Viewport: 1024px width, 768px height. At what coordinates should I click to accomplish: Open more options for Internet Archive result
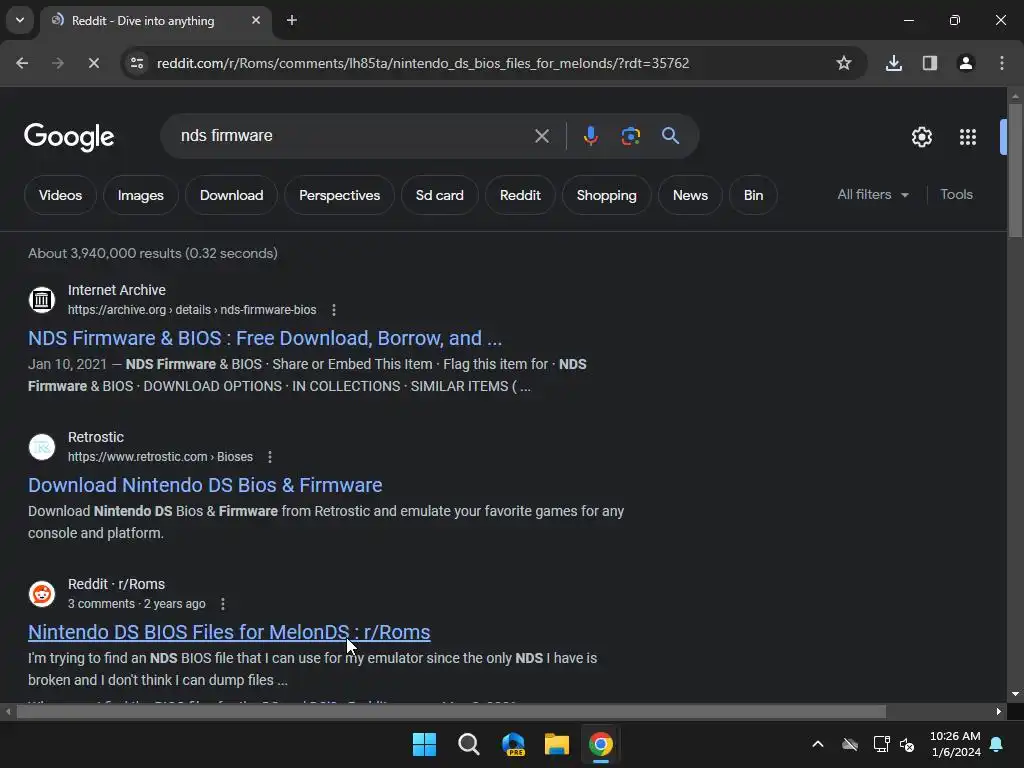pyautogui.click(x=334, y=310)
